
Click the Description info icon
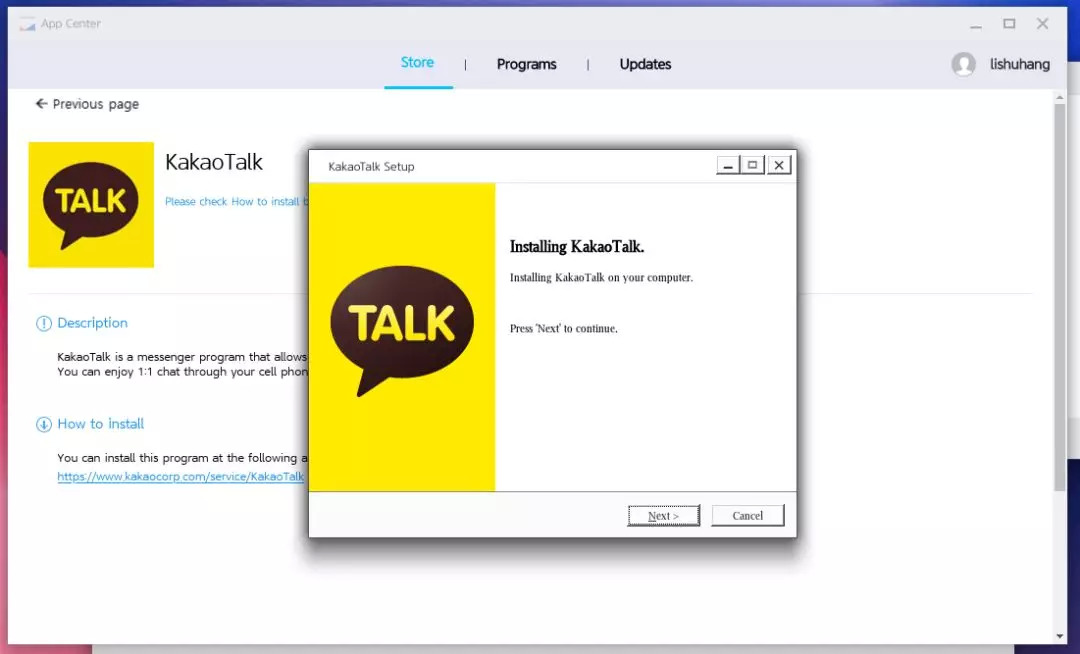pos(44,323)
